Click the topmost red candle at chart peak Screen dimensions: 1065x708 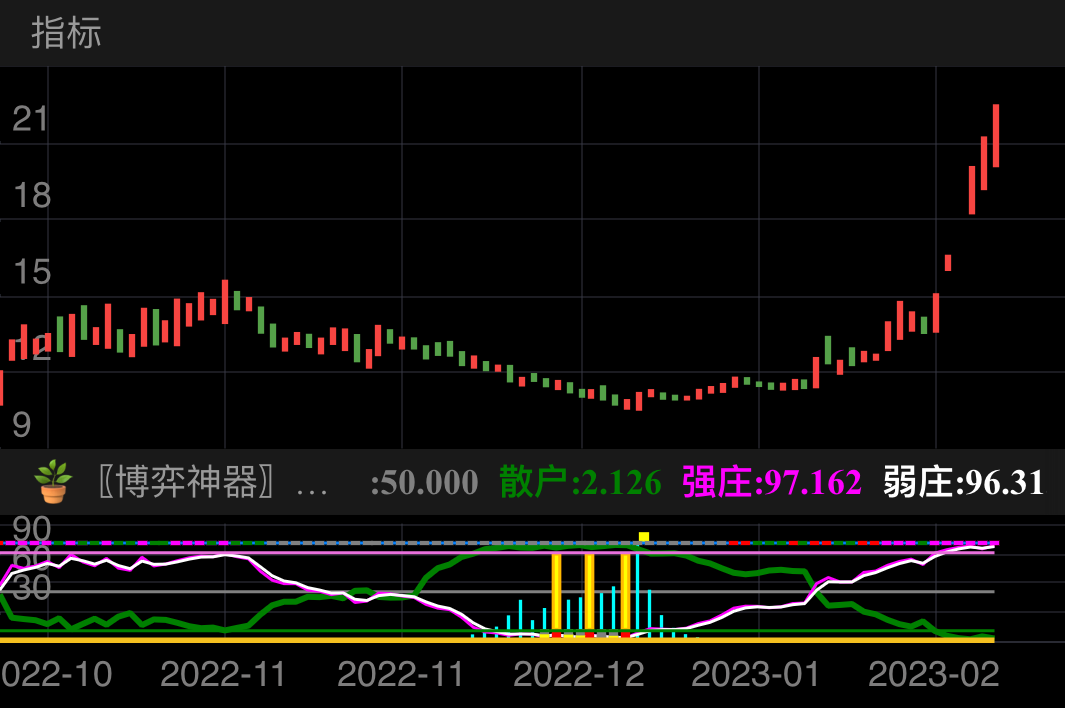pos(996,135)
